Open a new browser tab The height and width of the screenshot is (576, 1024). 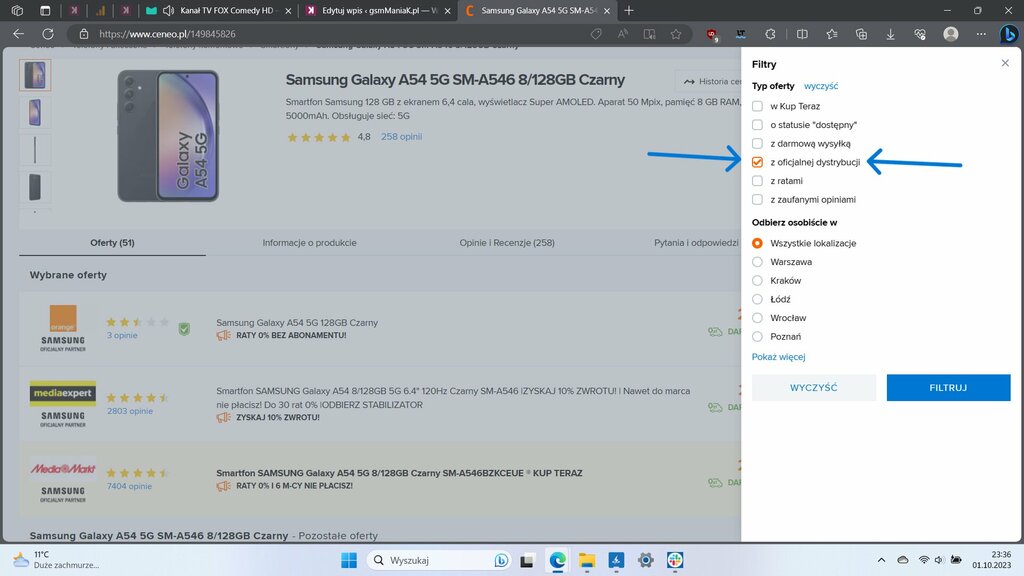(629, 10)
